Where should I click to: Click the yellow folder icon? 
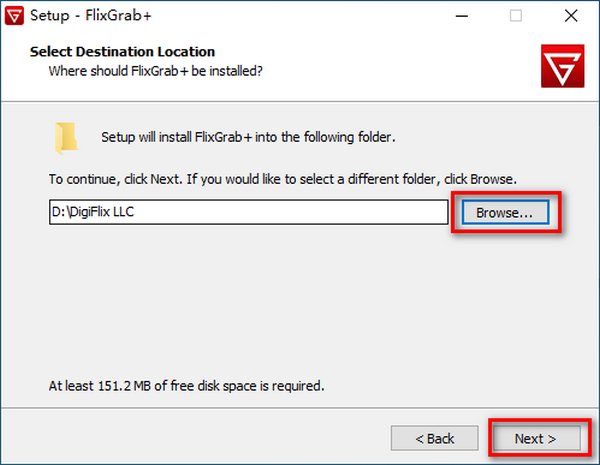click(67, 137)
